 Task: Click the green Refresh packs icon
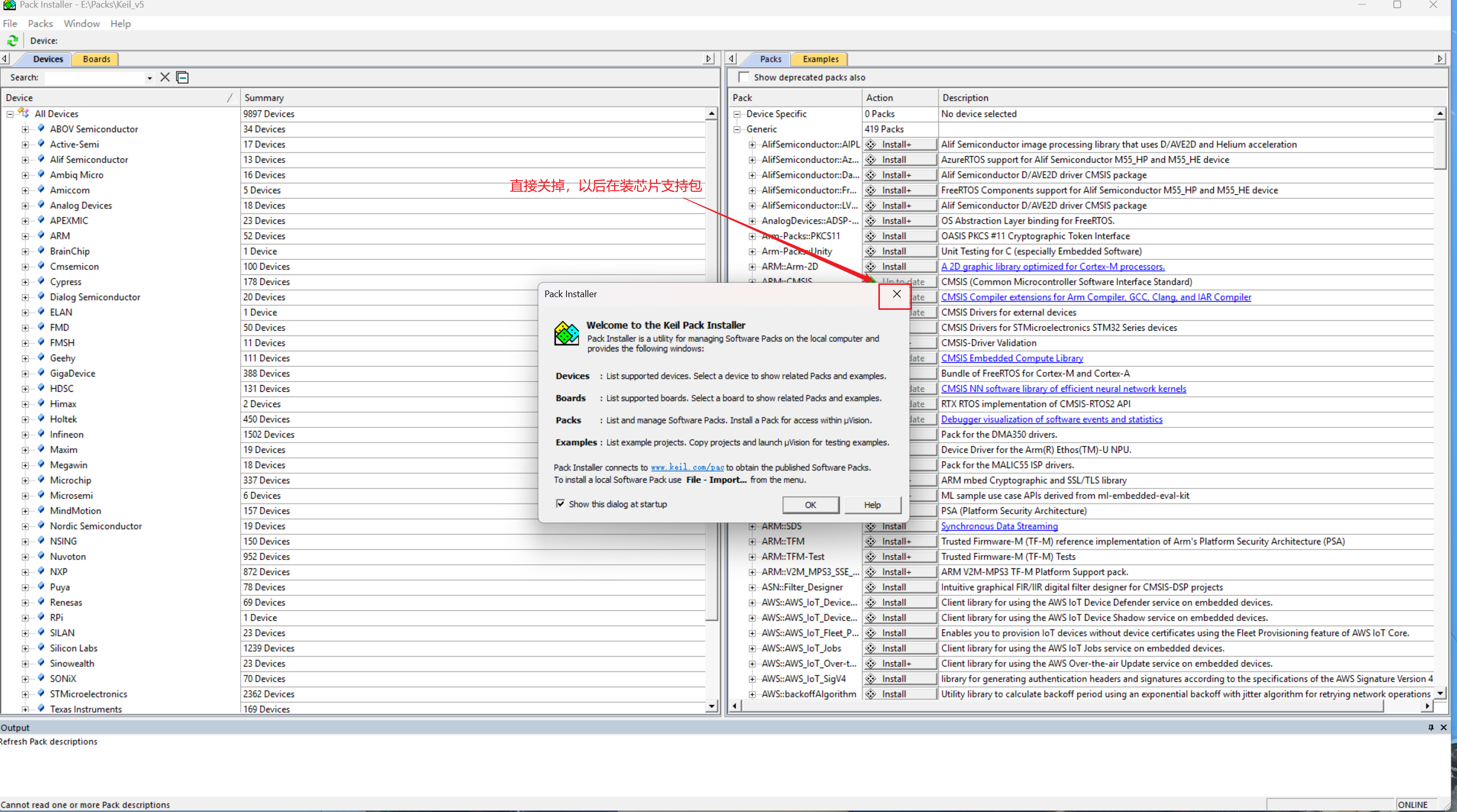(12, 41)
